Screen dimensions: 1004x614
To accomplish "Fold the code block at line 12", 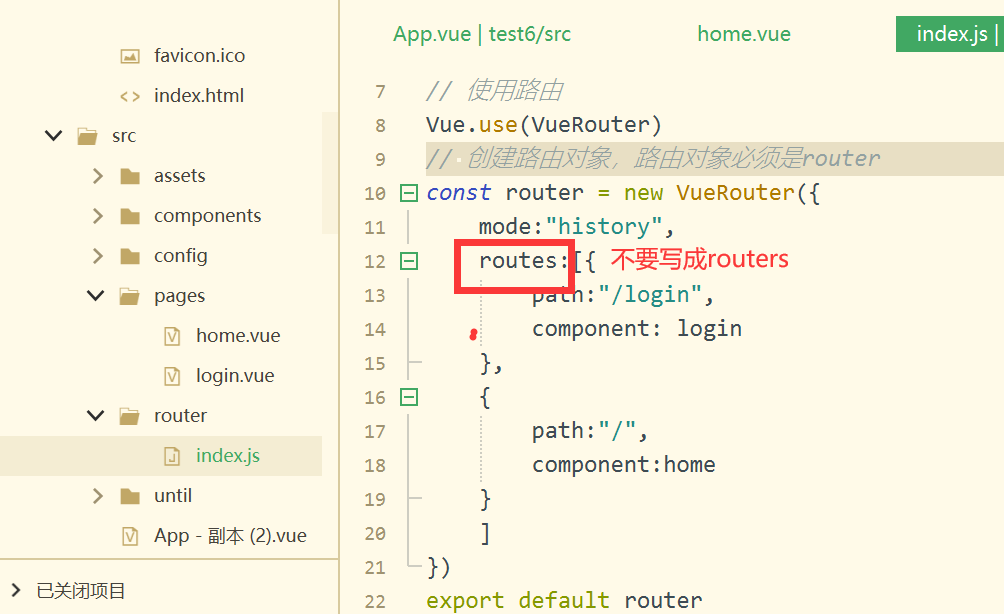I will pyautogui.click(x=409, y=261).
